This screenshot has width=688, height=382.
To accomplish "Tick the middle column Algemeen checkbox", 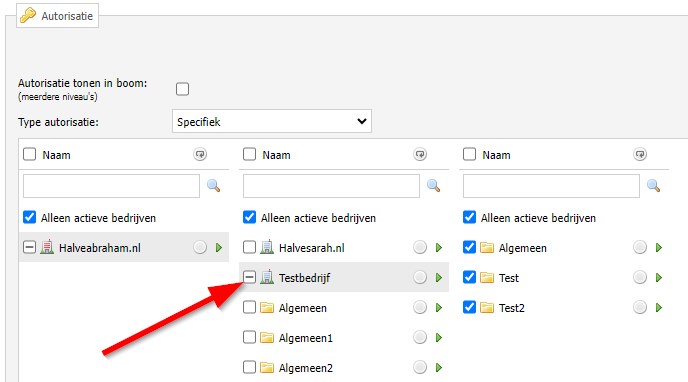I will 249,307.
